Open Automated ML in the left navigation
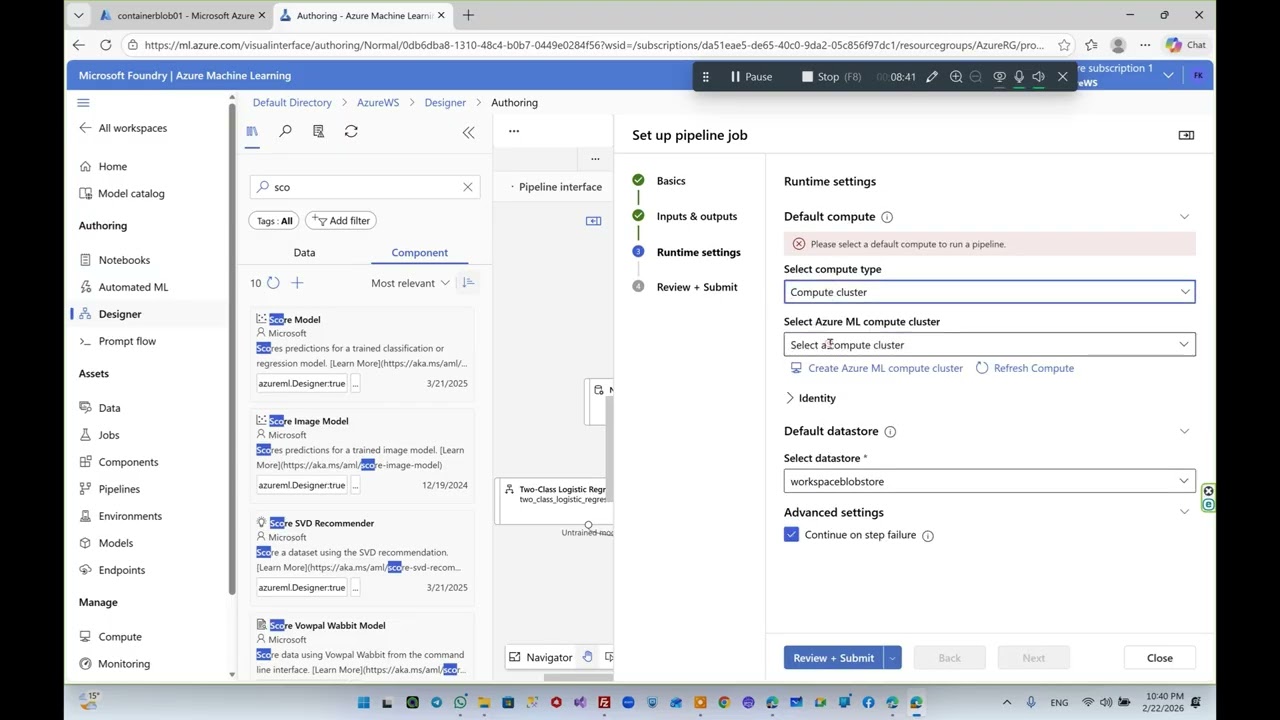Viewport: 1280px width, 720px height. click(x=133, y=287)
